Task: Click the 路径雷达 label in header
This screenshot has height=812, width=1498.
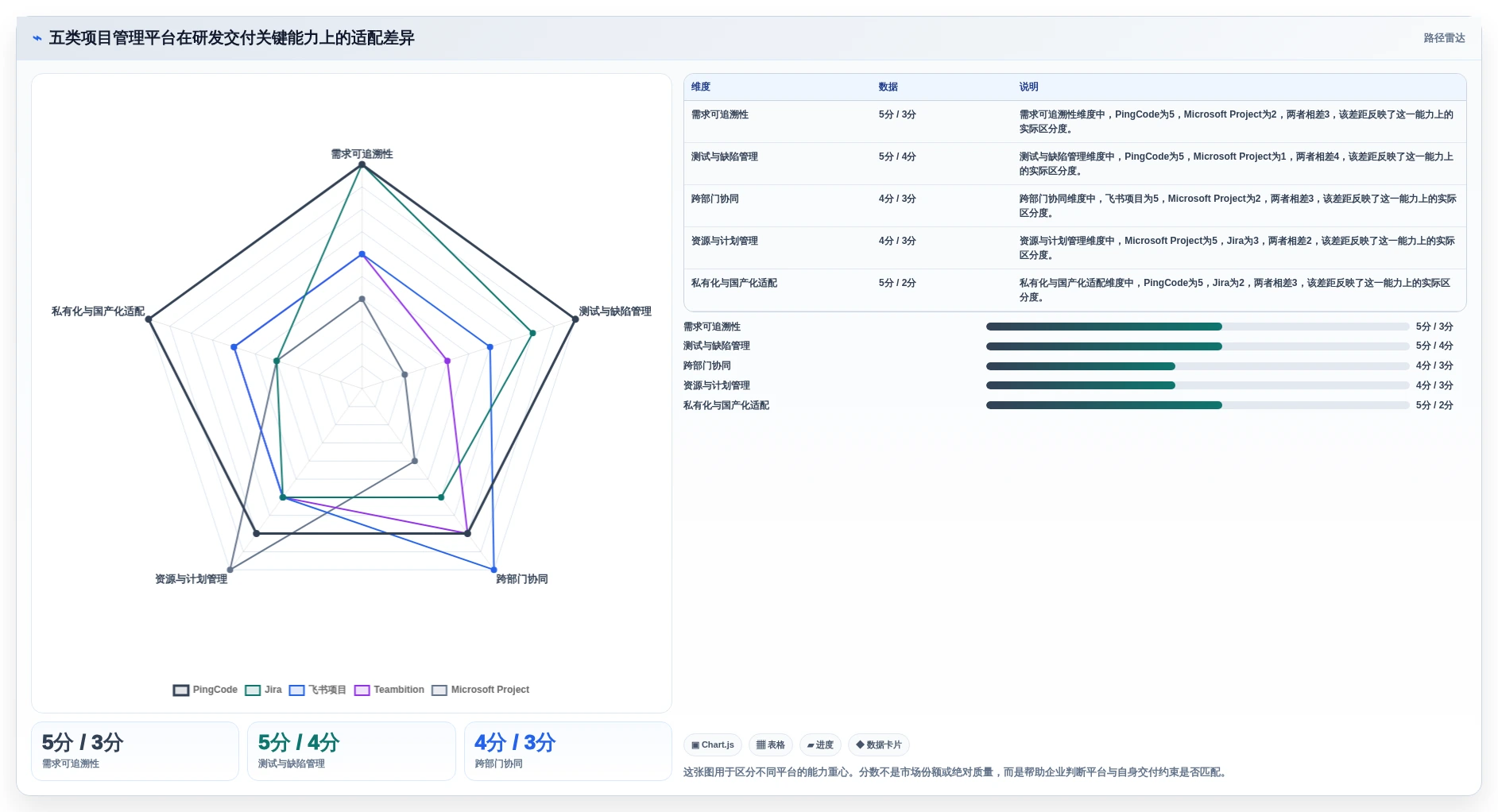Action: 1444,38
